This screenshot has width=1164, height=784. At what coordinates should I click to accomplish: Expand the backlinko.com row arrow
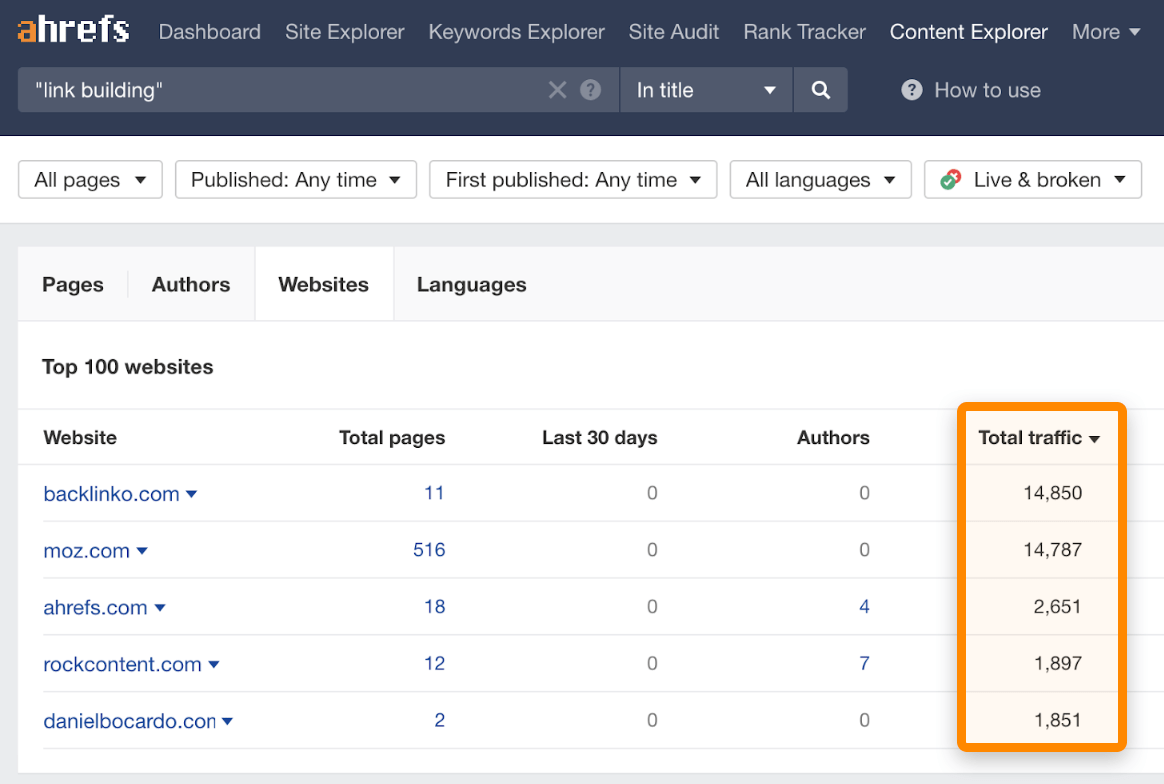[192, 494]
